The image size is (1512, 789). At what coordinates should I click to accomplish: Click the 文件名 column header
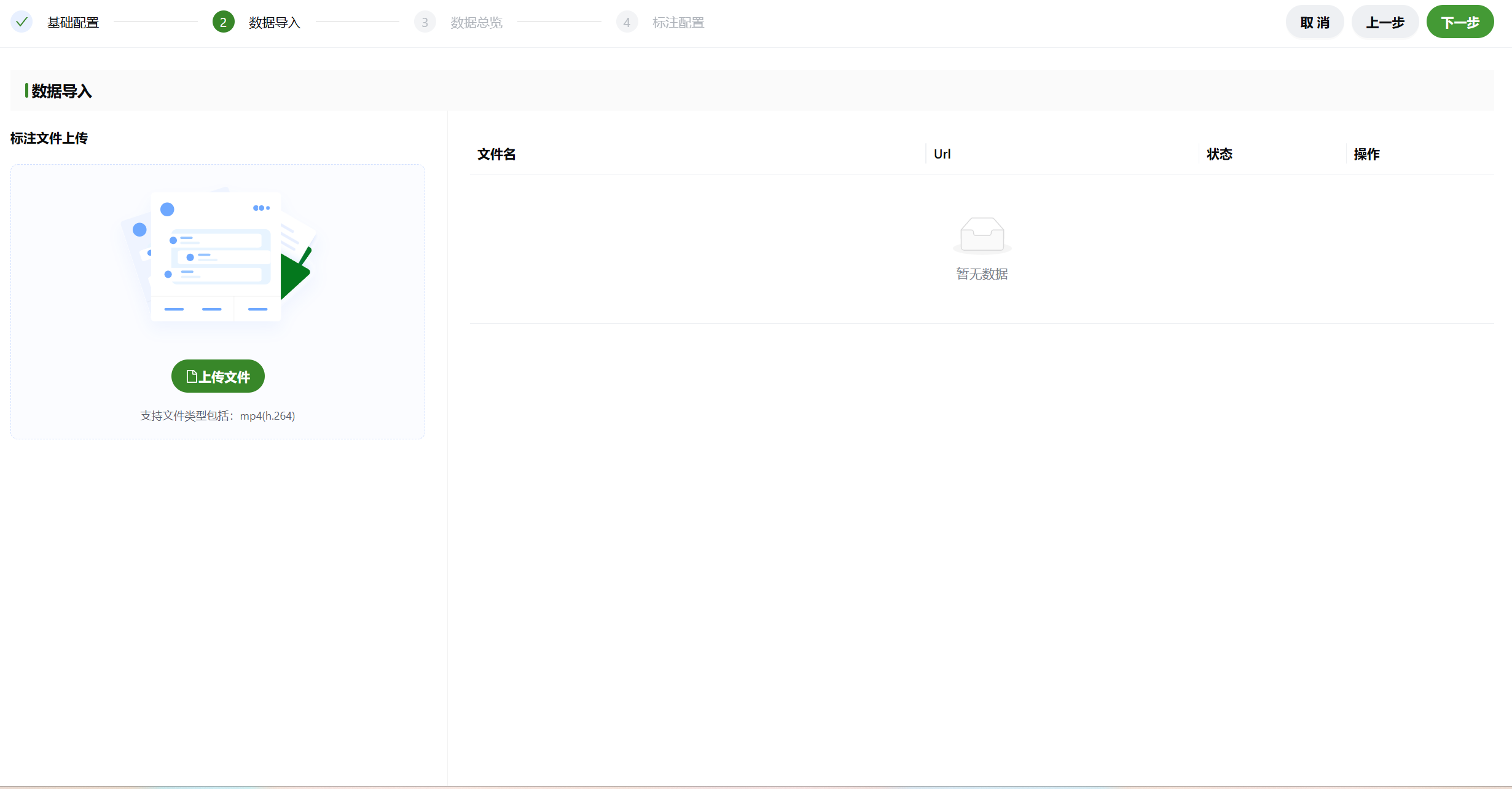click(x=496, y=154)
